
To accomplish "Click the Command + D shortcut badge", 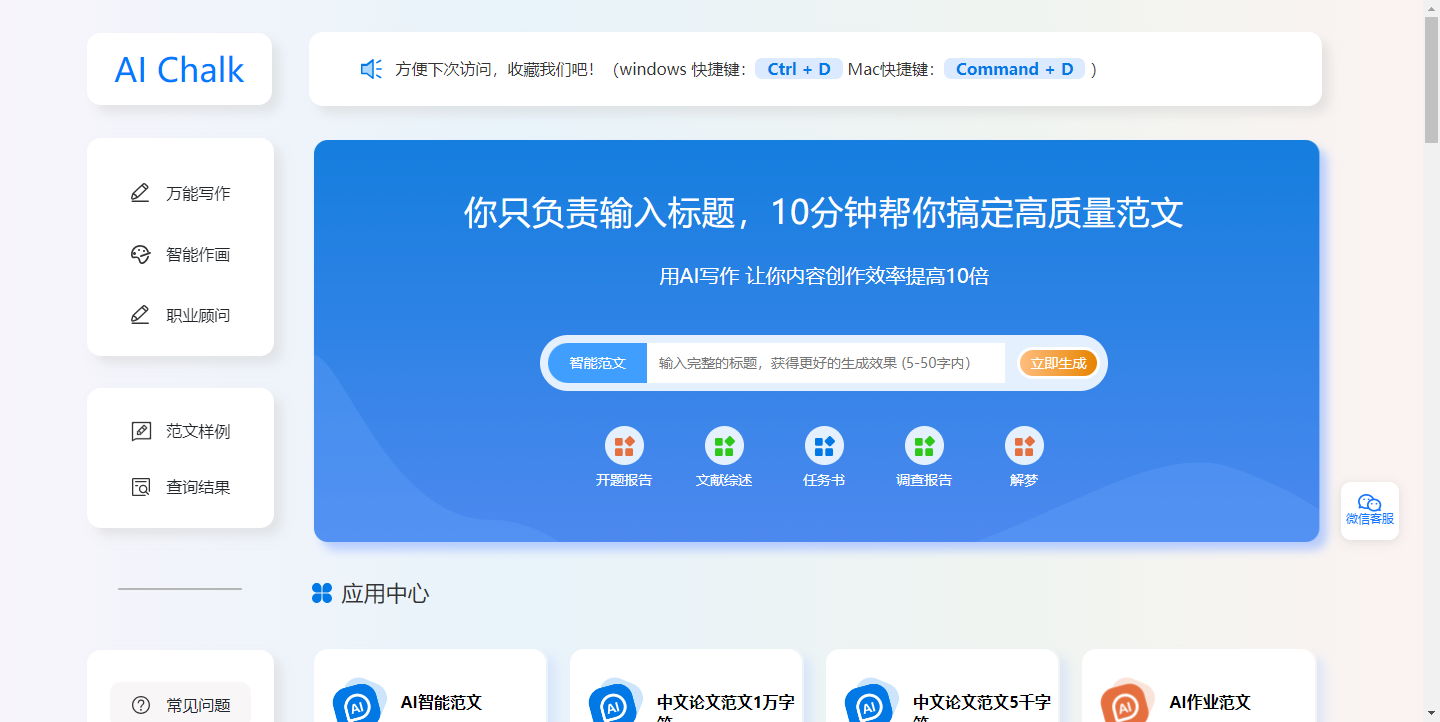I will [1014, 69].
